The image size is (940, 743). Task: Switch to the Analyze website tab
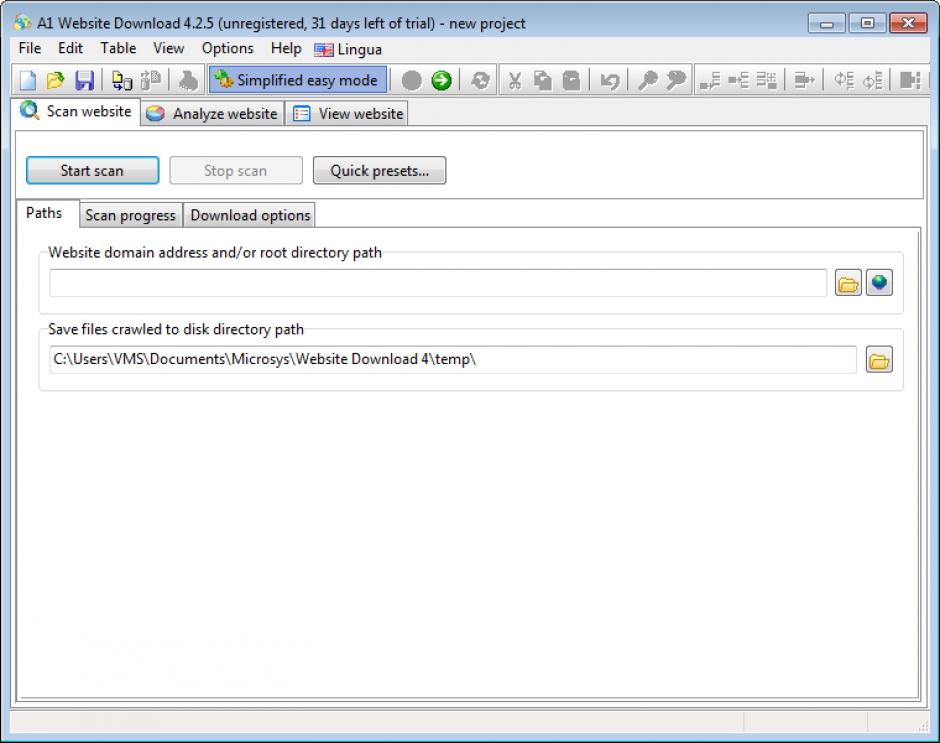(212, 113)
